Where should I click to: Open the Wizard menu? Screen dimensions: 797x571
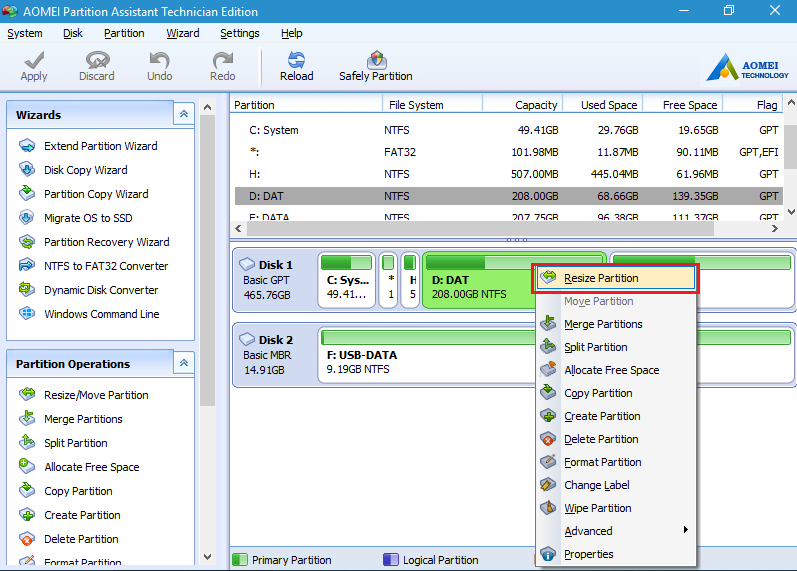182,33
